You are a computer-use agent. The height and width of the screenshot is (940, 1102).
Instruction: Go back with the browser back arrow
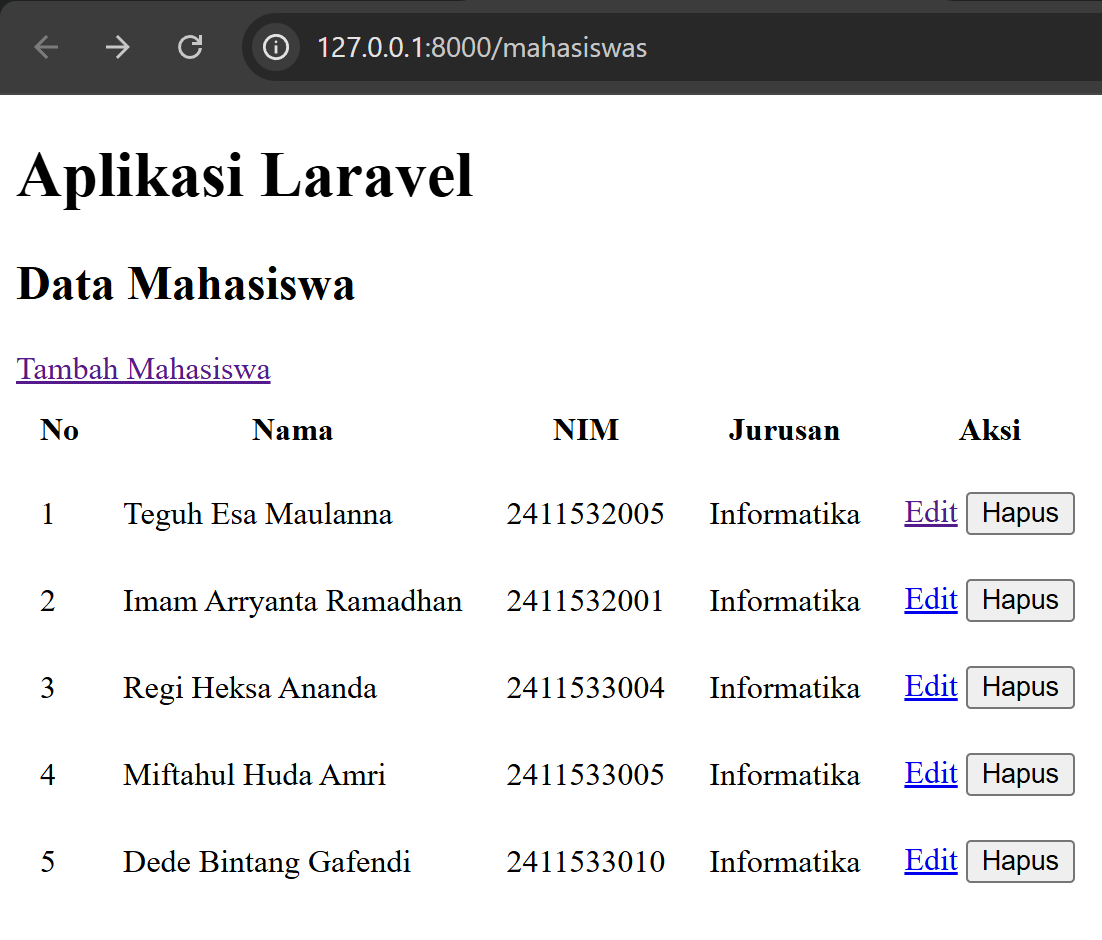(46, 48)
